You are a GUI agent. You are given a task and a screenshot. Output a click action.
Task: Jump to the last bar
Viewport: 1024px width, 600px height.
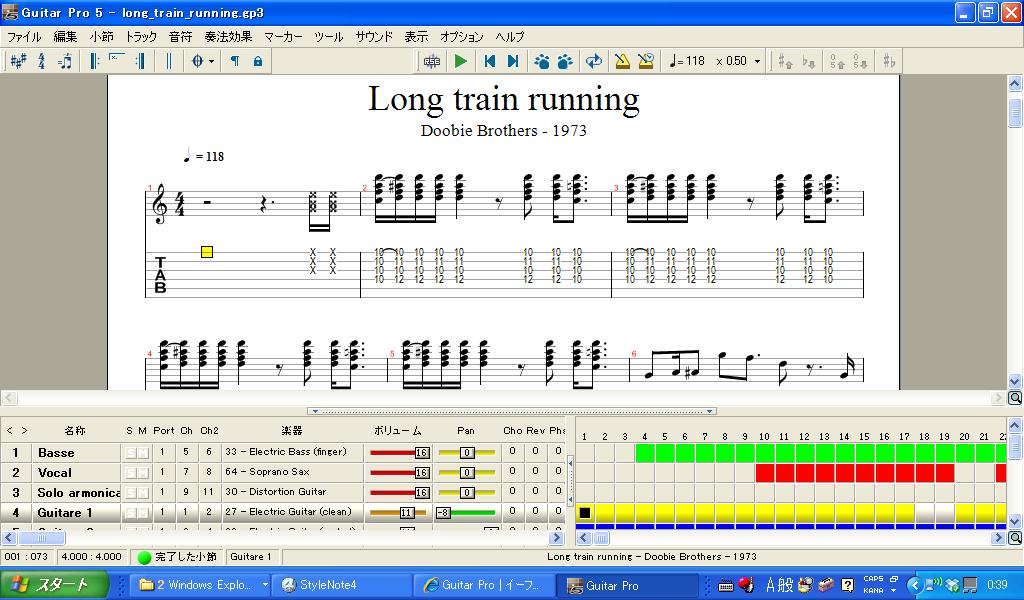point(513,61)
